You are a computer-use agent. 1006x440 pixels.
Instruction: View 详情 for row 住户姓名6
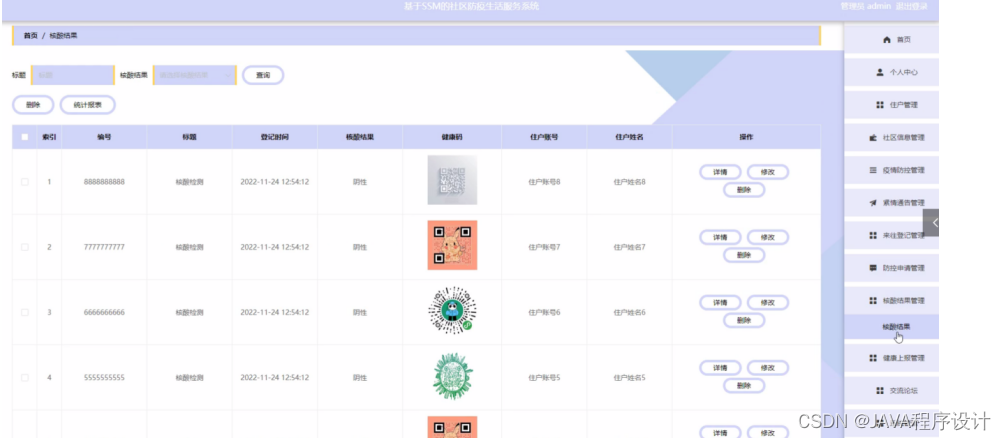click(720, 303)
